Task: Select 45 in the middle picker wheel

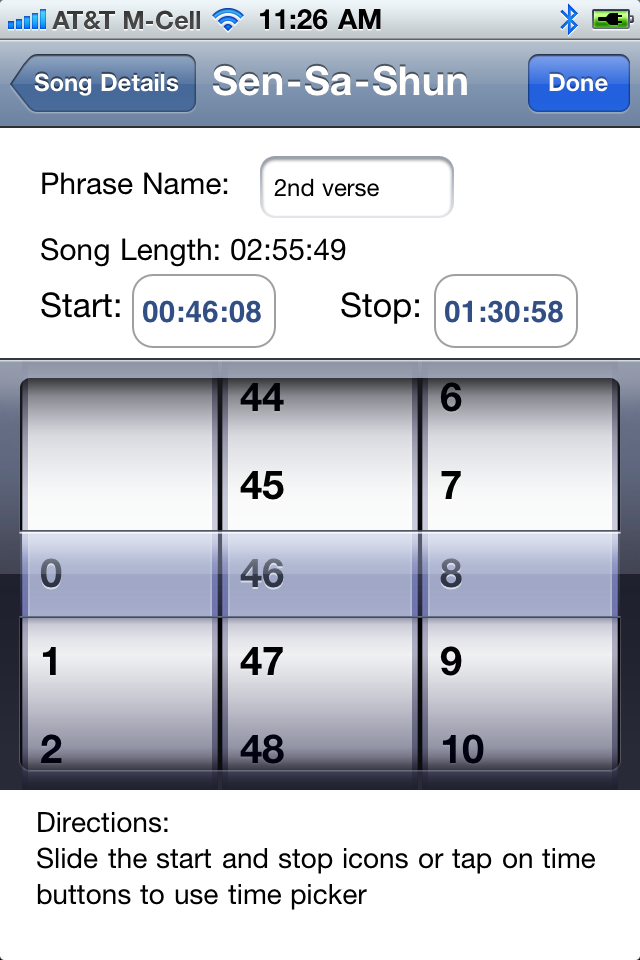Action: click(x=262, y=486)
